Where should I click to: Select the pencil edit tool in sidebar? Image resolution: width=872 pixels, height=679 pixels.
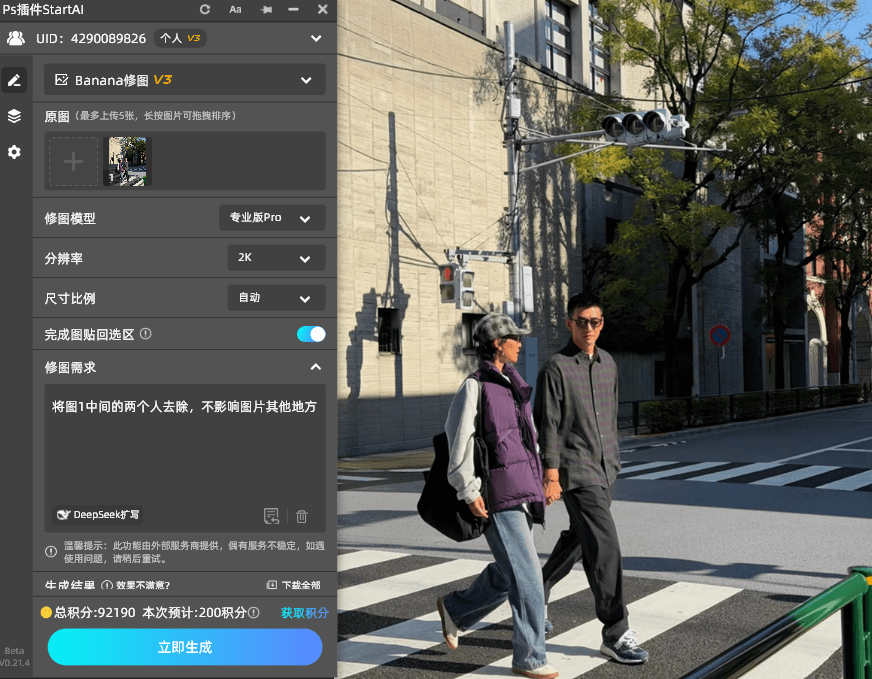[13, 78]
